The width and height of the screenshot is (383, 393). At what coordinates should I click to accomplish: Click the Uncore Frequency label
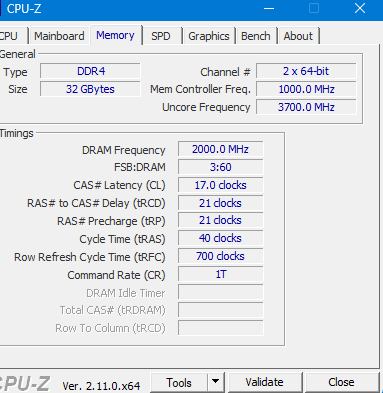pos(206,107)
